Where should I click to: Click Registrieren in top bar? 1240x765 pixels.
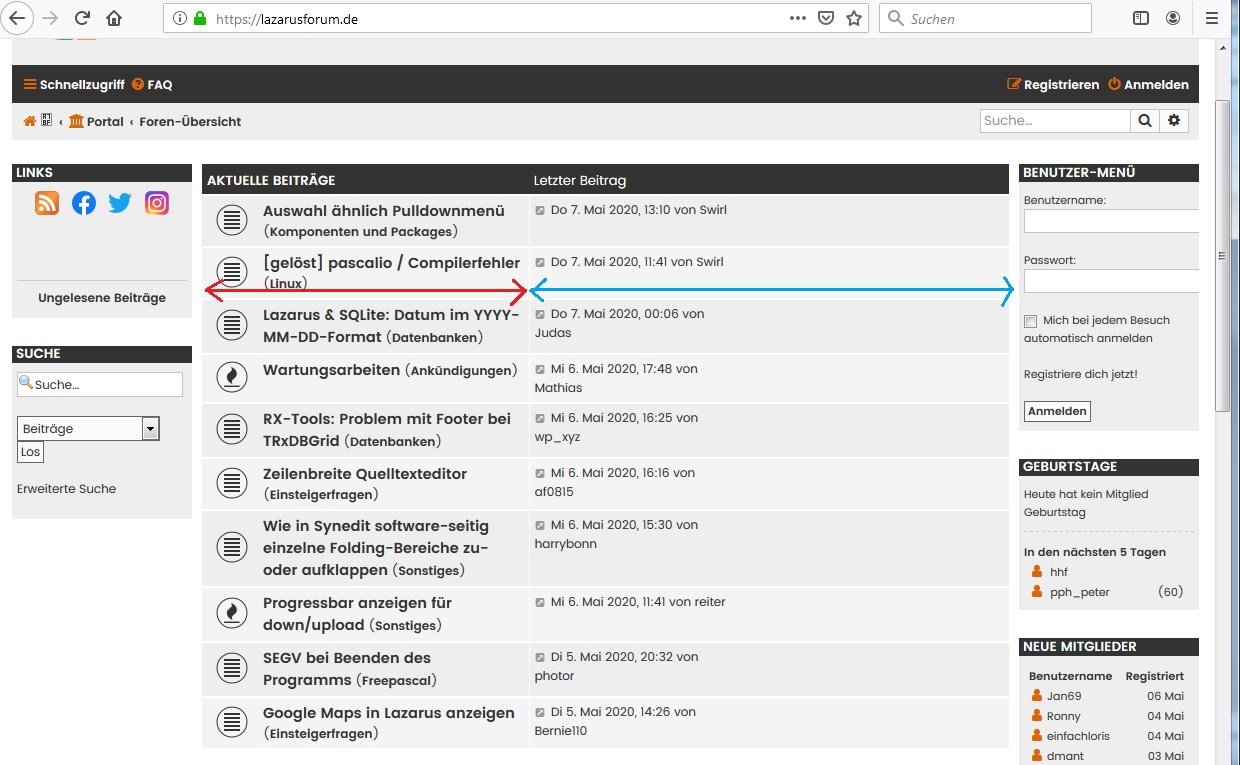[x=1053, y=85]
